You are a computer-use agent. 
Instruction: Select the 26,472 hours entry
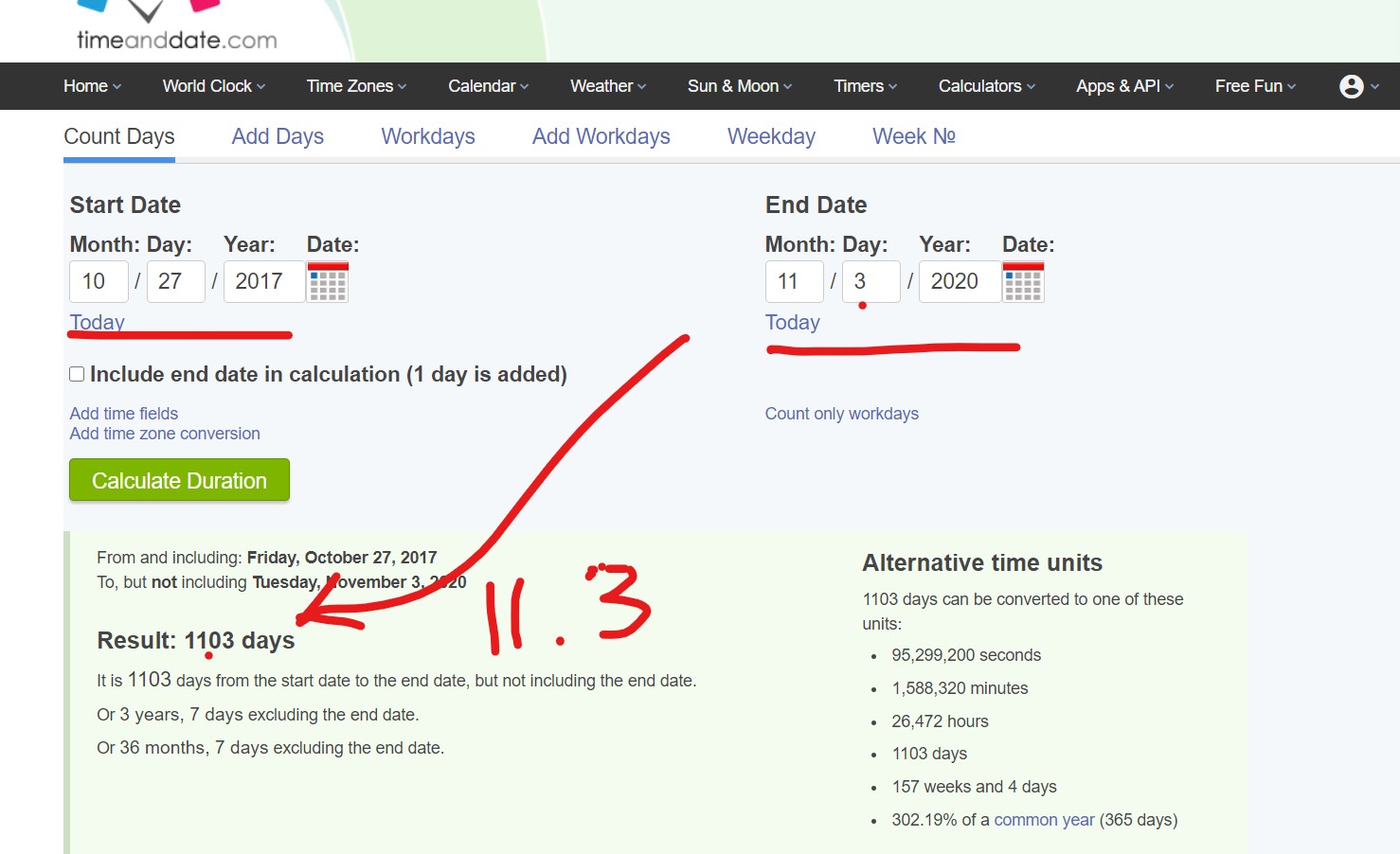[940, 721]
